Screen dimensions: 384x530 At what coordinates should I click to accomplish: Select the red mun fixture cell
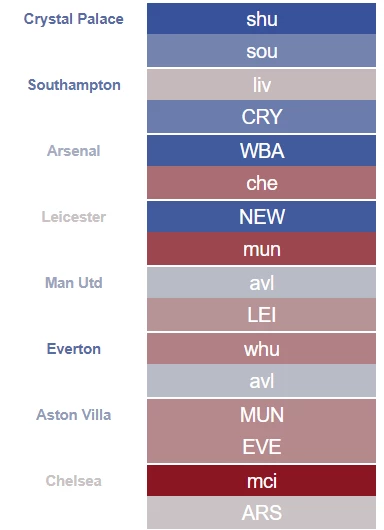(x=261, y=248)
